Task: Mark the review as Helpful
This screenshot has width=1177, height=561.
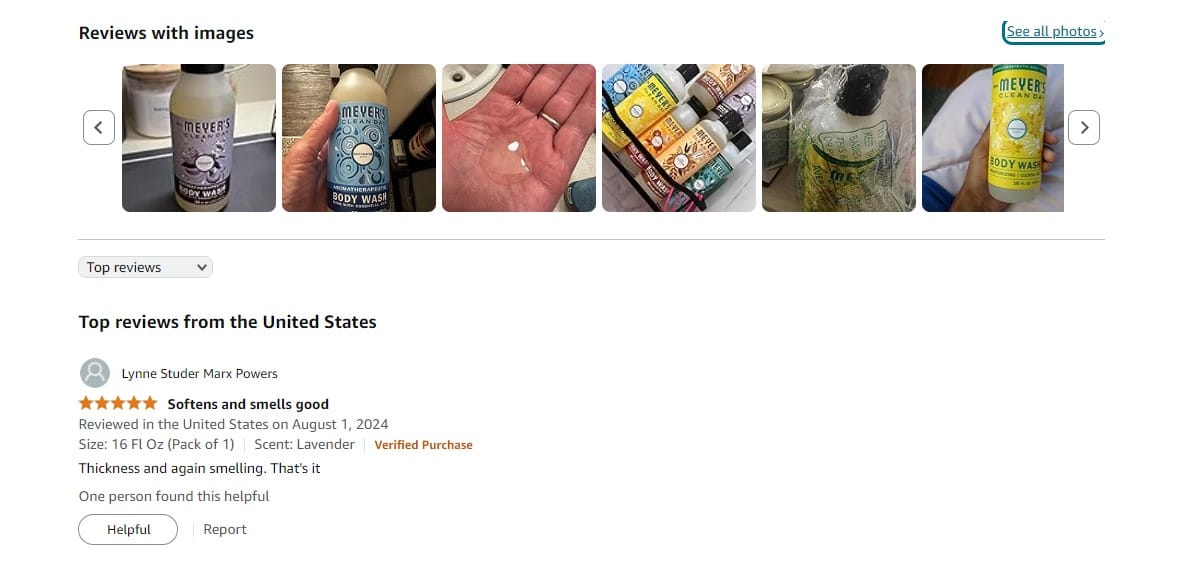Action: pyautogui.click(x=128, y=529)
